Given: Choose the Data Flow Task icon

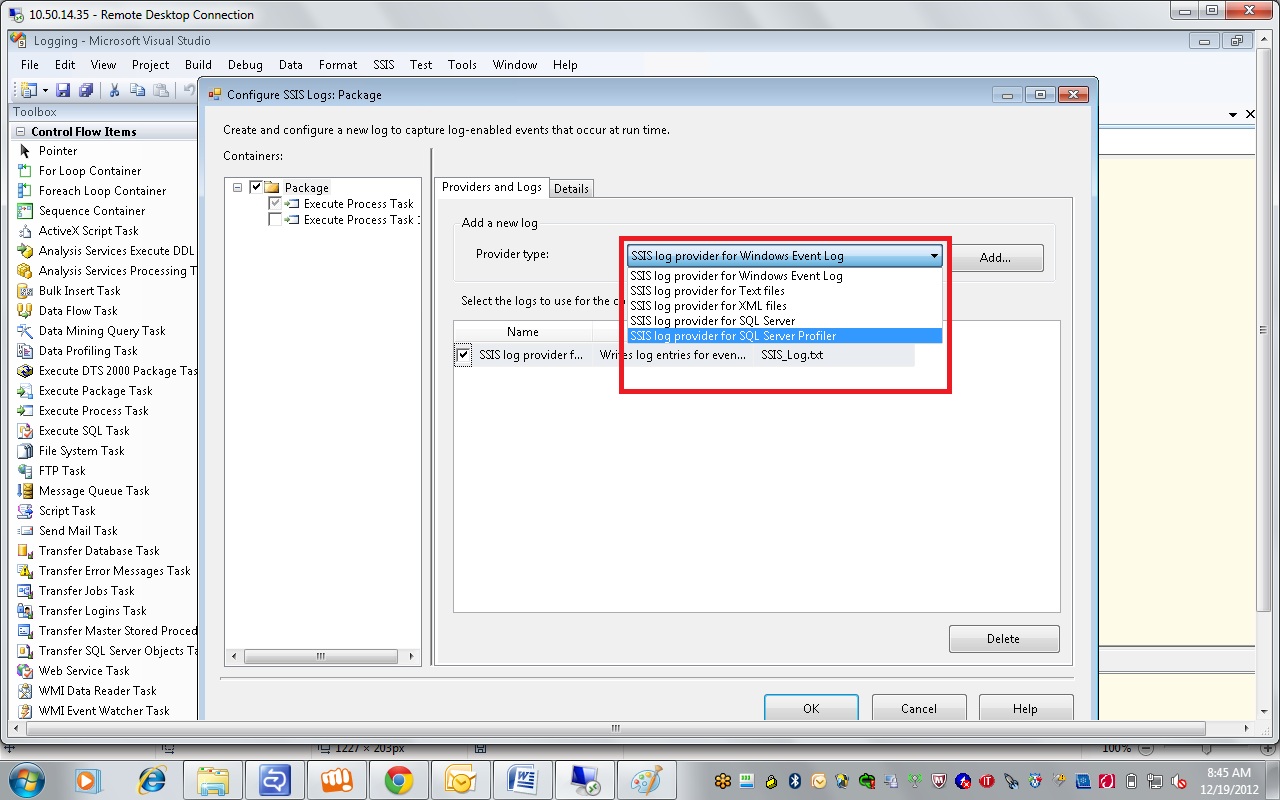Looking at the screenshot, I should pyautogui.click(x=25, y=311).
